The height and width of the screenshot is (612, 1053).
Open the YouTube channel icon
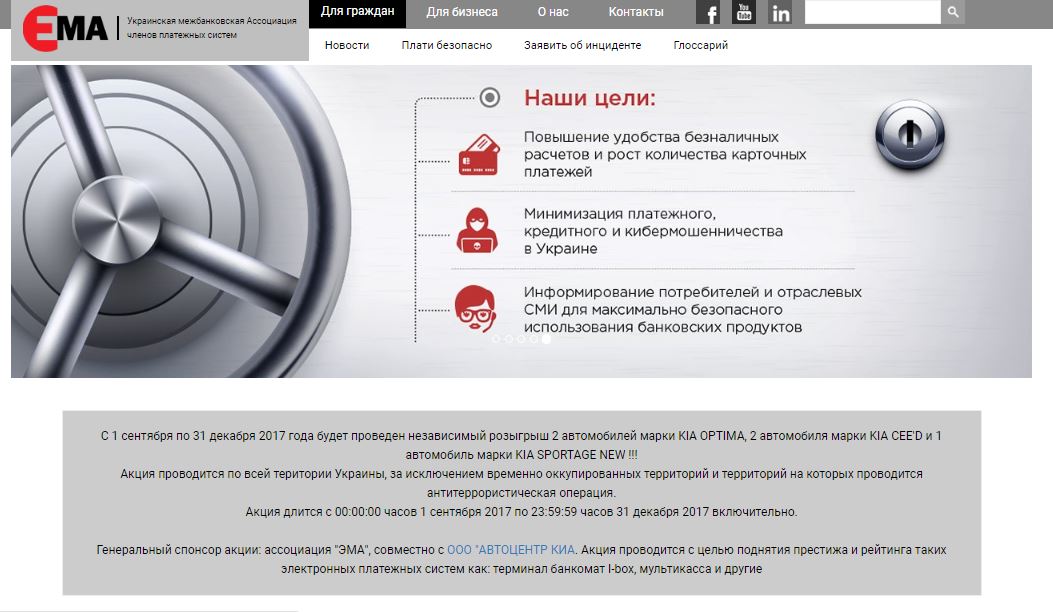[744, 12]
